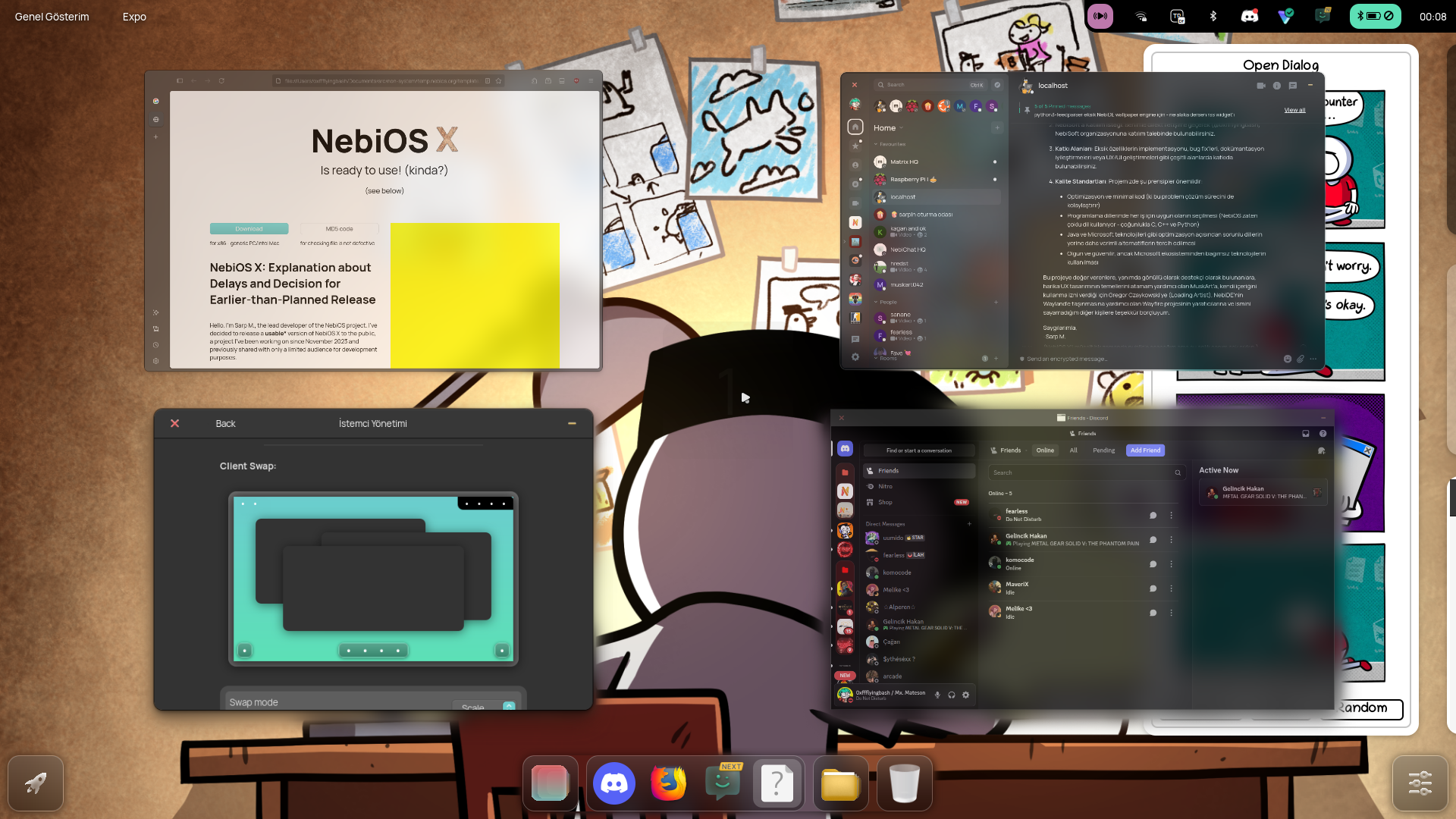Open the Shop entry in Discord

click(918, 502)
